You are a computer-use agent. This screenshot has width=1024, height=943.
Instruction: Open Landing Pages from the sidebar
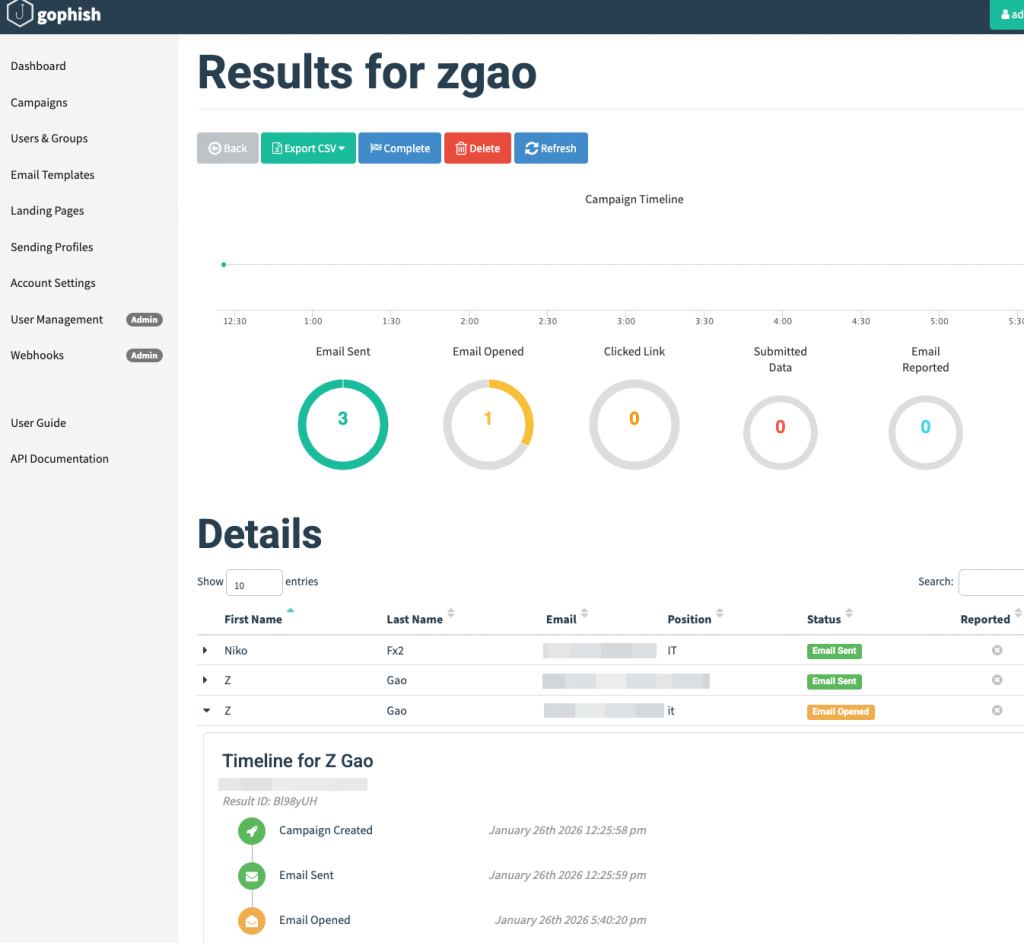pyautogui.click(x=47, y=211)
